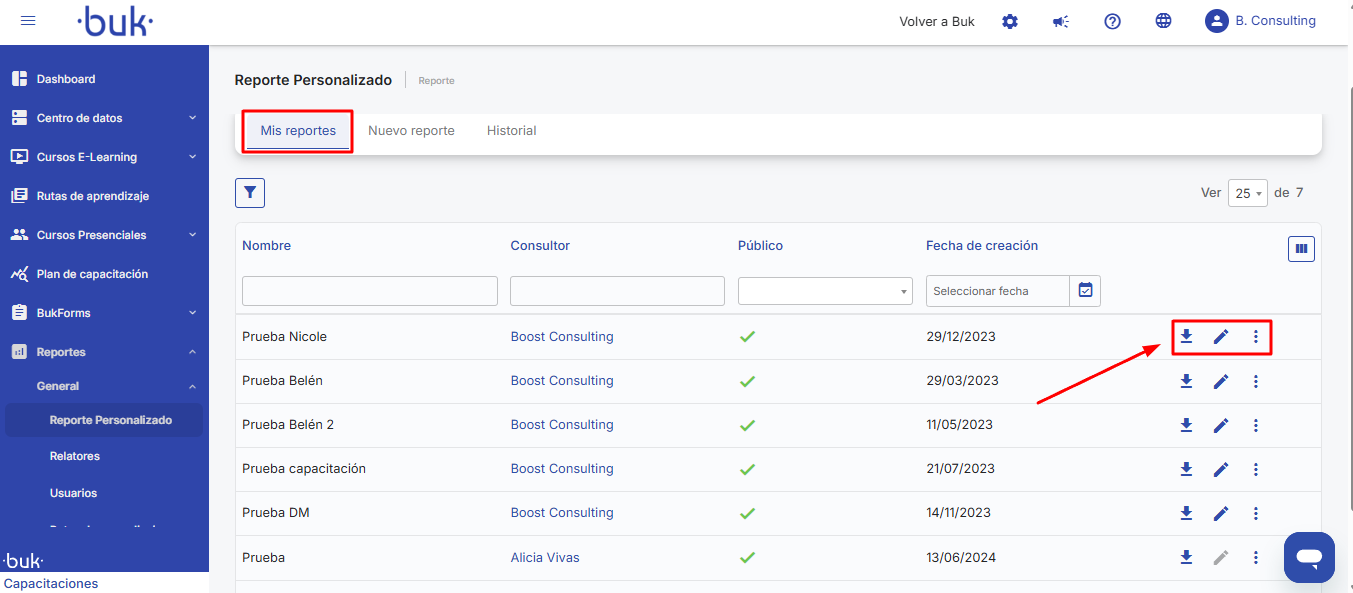Image resolution: width=1353 pixels, height=593 pixels.
Task: Open the chat support widget
Action: click(x=1309, y=557)
